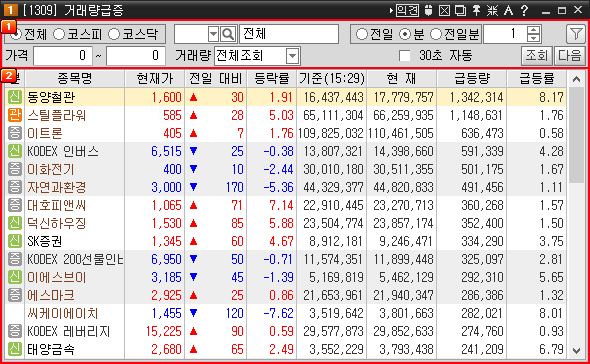Viewport: 590px width, 364px height.
Task: Click the pushpin icon to pin window
Action: pos(476,10)
